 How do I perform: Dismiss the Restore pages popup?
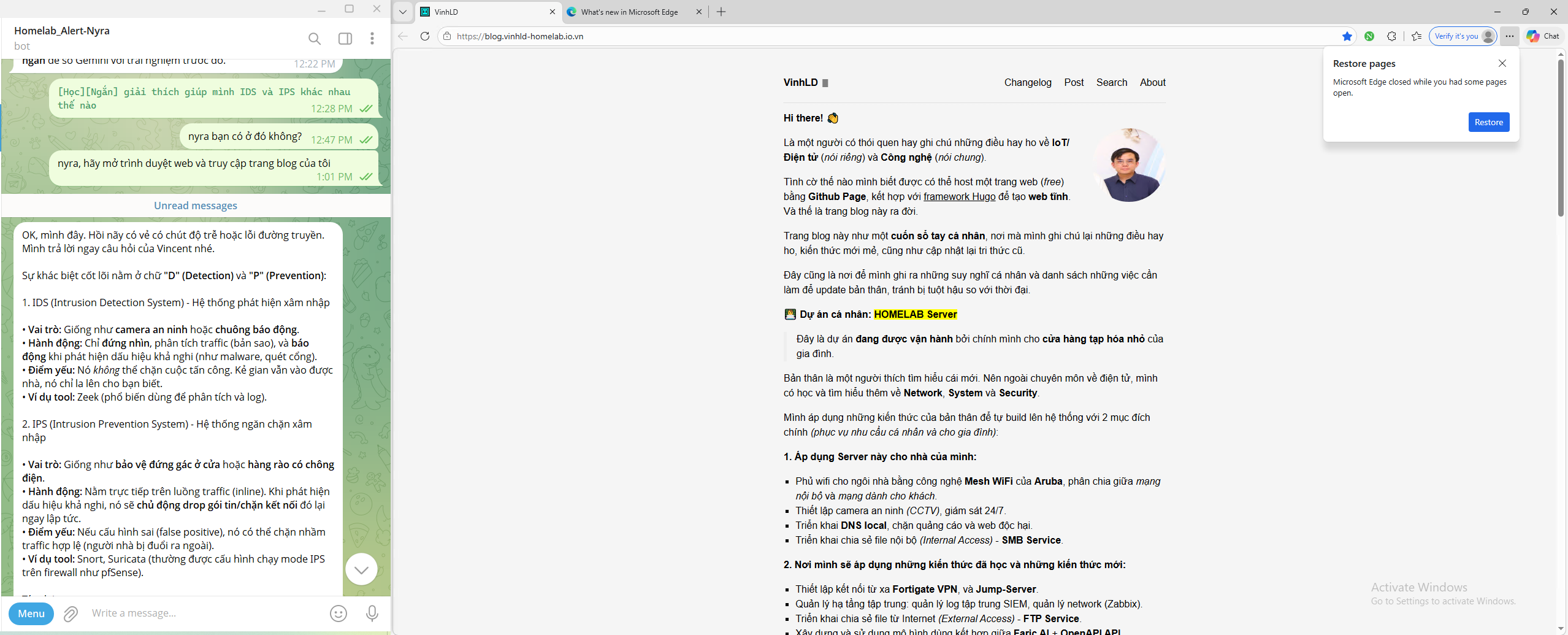click(1502, 63)
